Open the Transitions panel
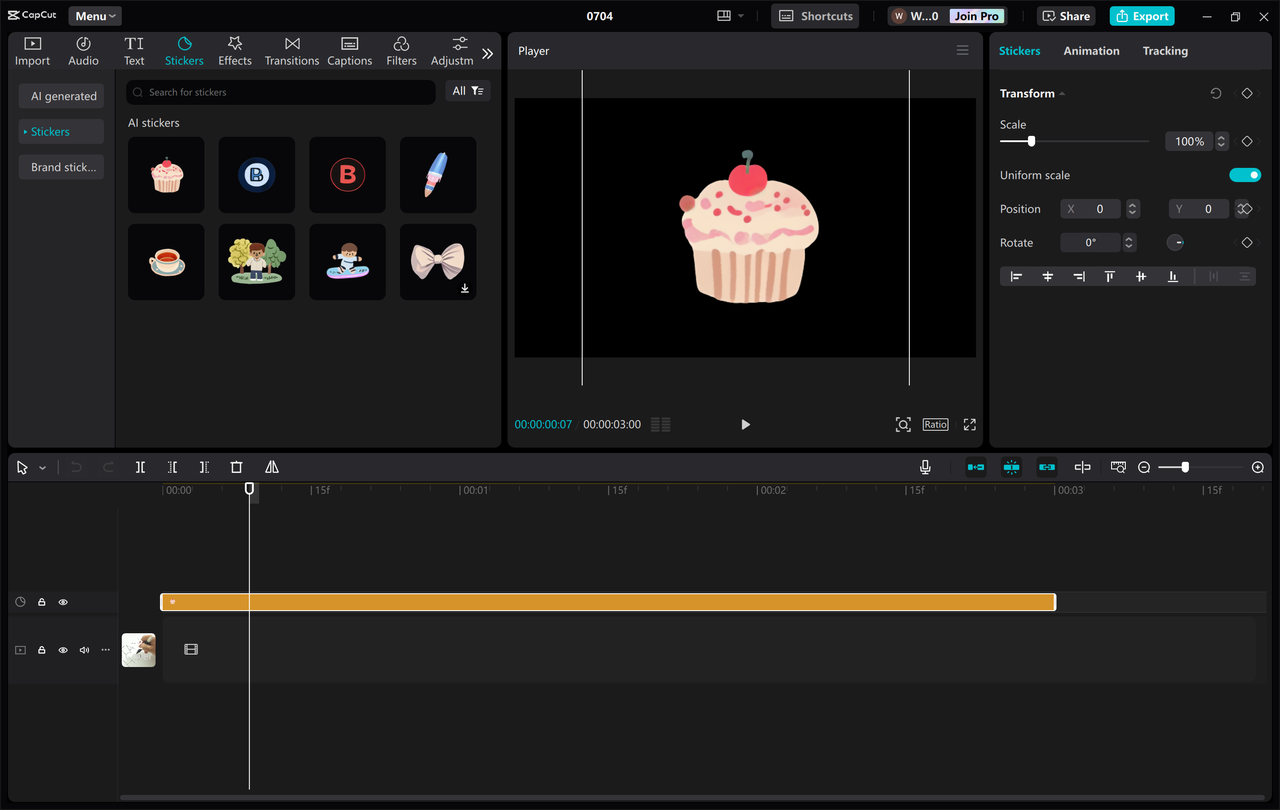 pos(291,50)
